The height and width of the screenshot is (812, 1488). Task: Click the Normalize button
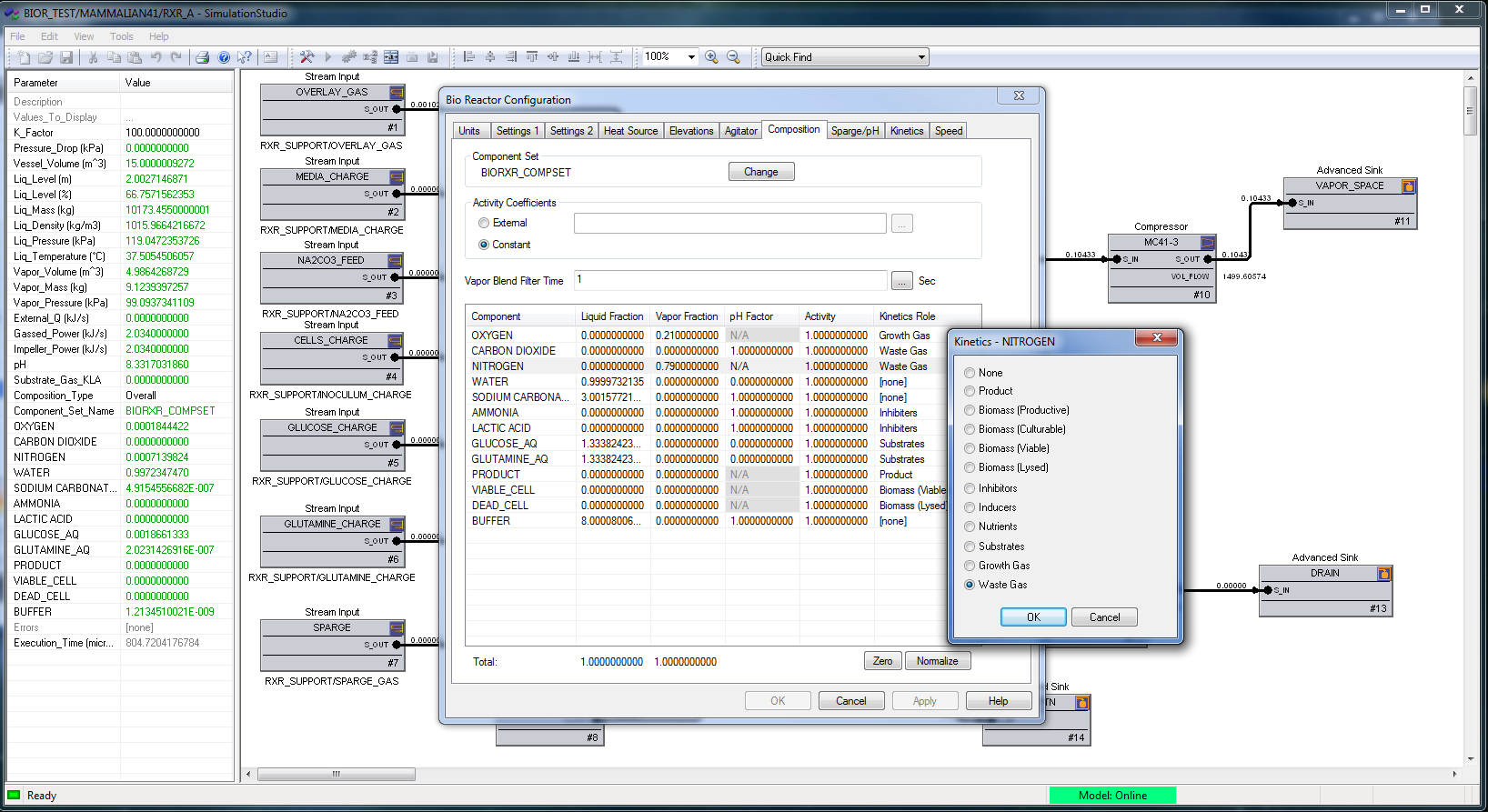(937, 661)
